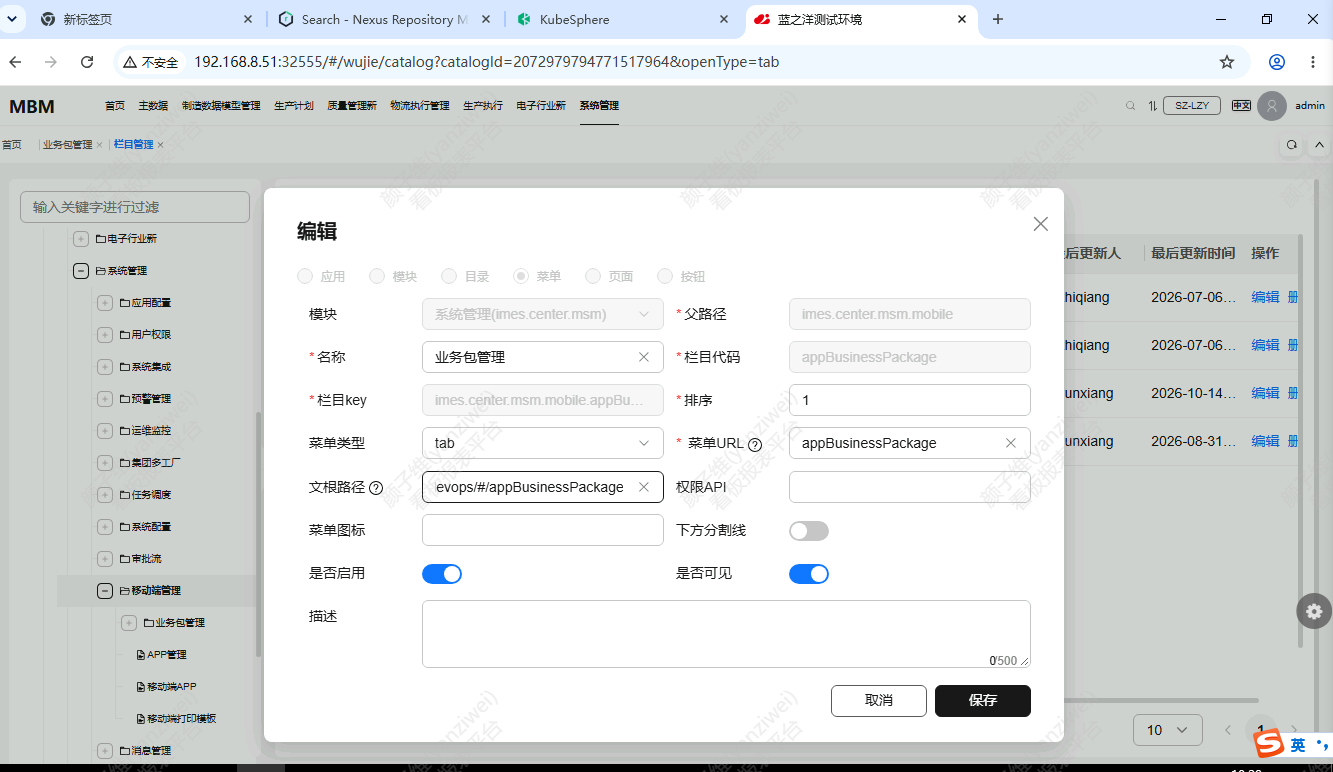Bookmark this page with the star icon
1333x772 pixels.
[x=1227, y=62]
